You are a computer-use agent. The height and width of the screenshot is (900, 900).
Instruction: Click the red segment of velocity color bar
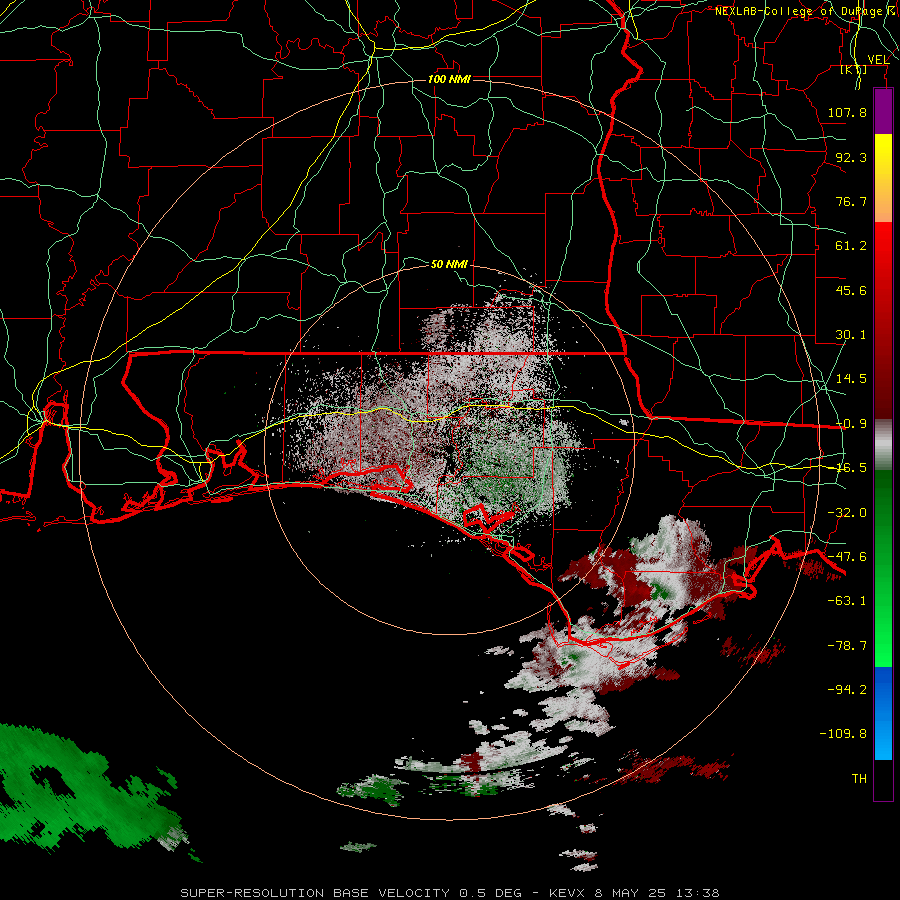[x=883, y=320]
